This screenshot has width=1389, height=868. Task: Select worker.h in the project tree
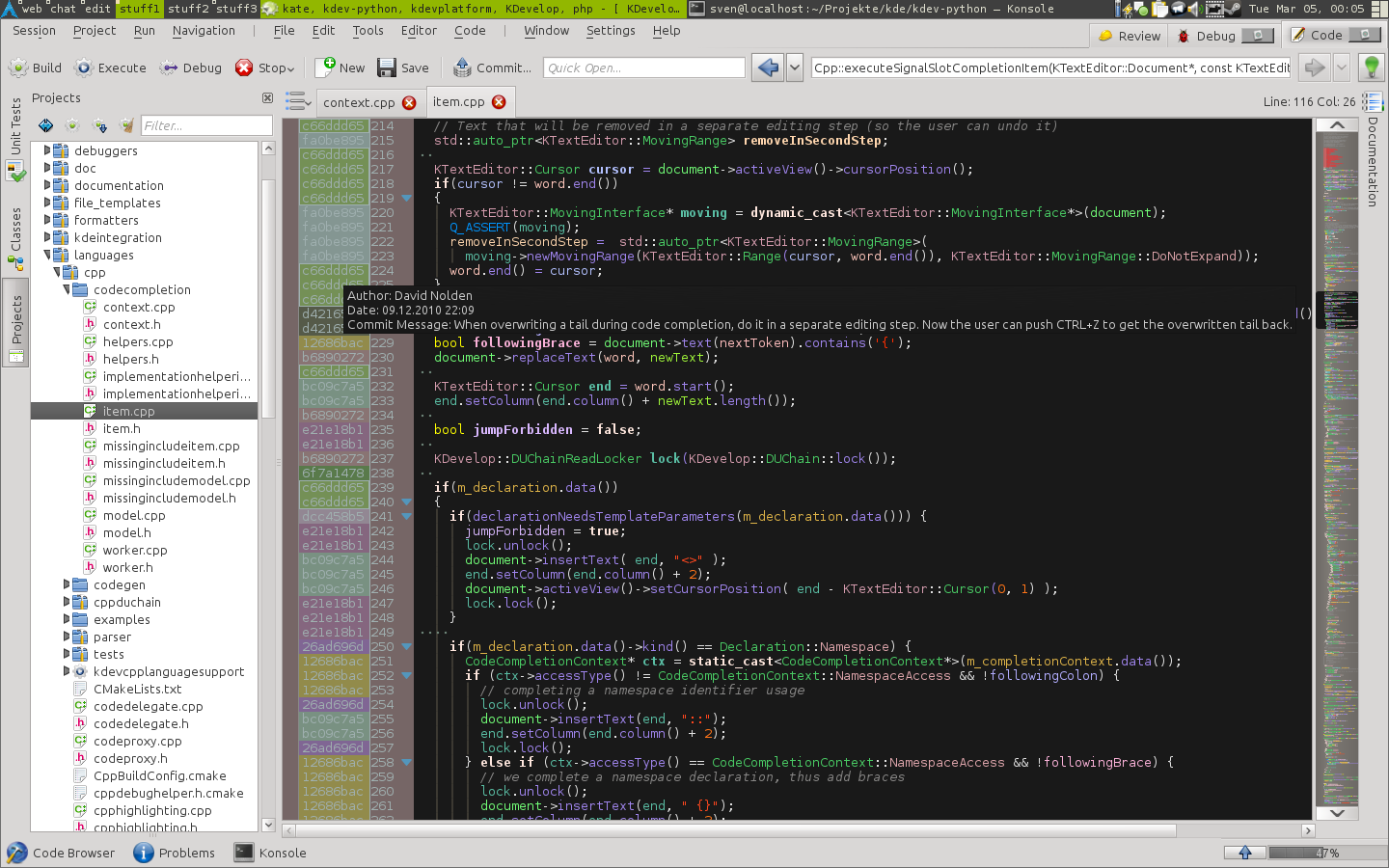(127, 567)
